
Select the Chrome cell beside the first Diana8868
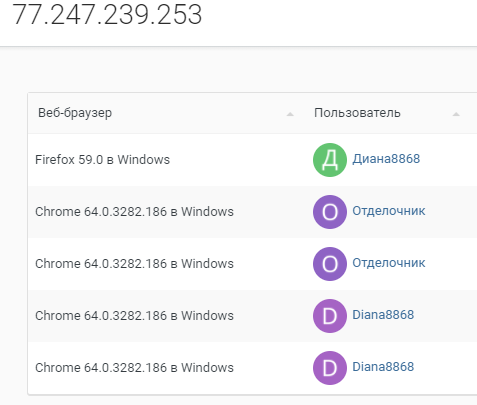click(x=134, y=316)
